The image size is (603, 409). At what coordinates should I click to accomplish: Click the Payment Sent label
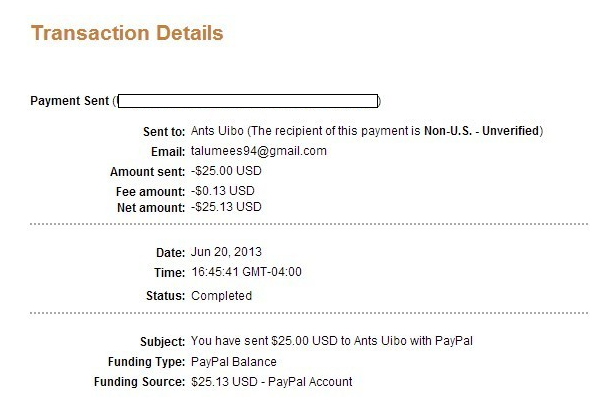point(70,101)
